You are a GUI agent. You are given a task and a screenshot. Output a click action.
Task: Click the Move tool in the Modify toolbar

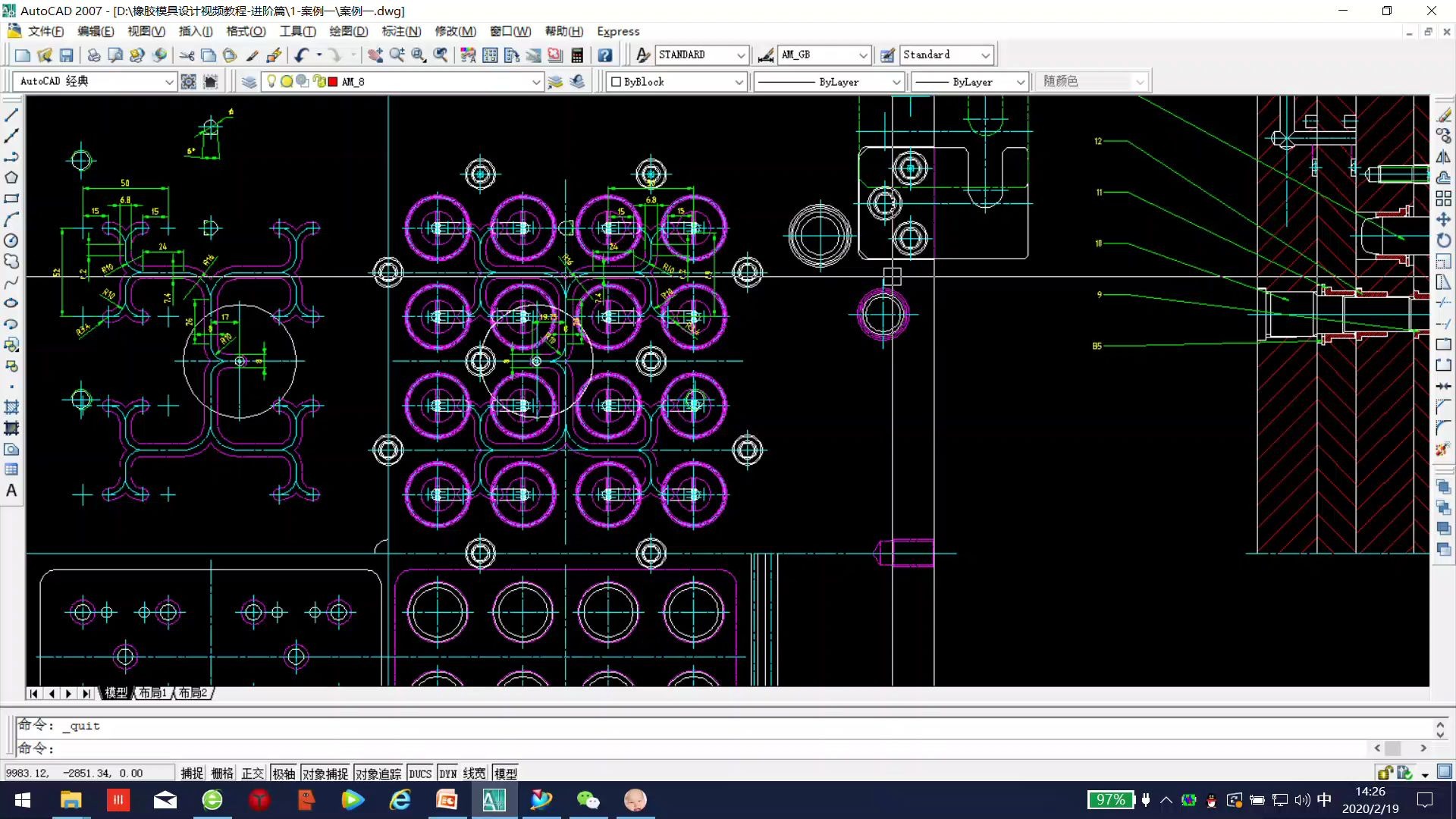click(1443, 219)
